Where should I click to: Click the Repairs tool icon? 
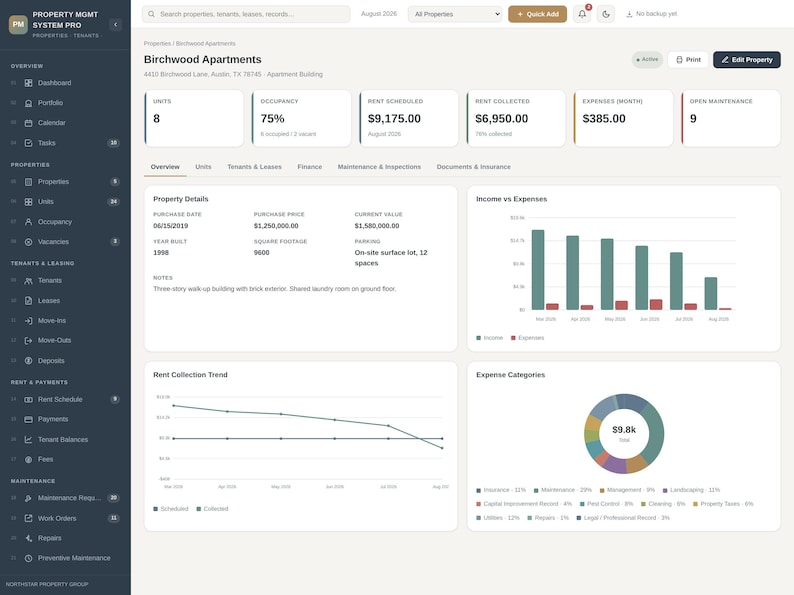(x=28, y=538)
